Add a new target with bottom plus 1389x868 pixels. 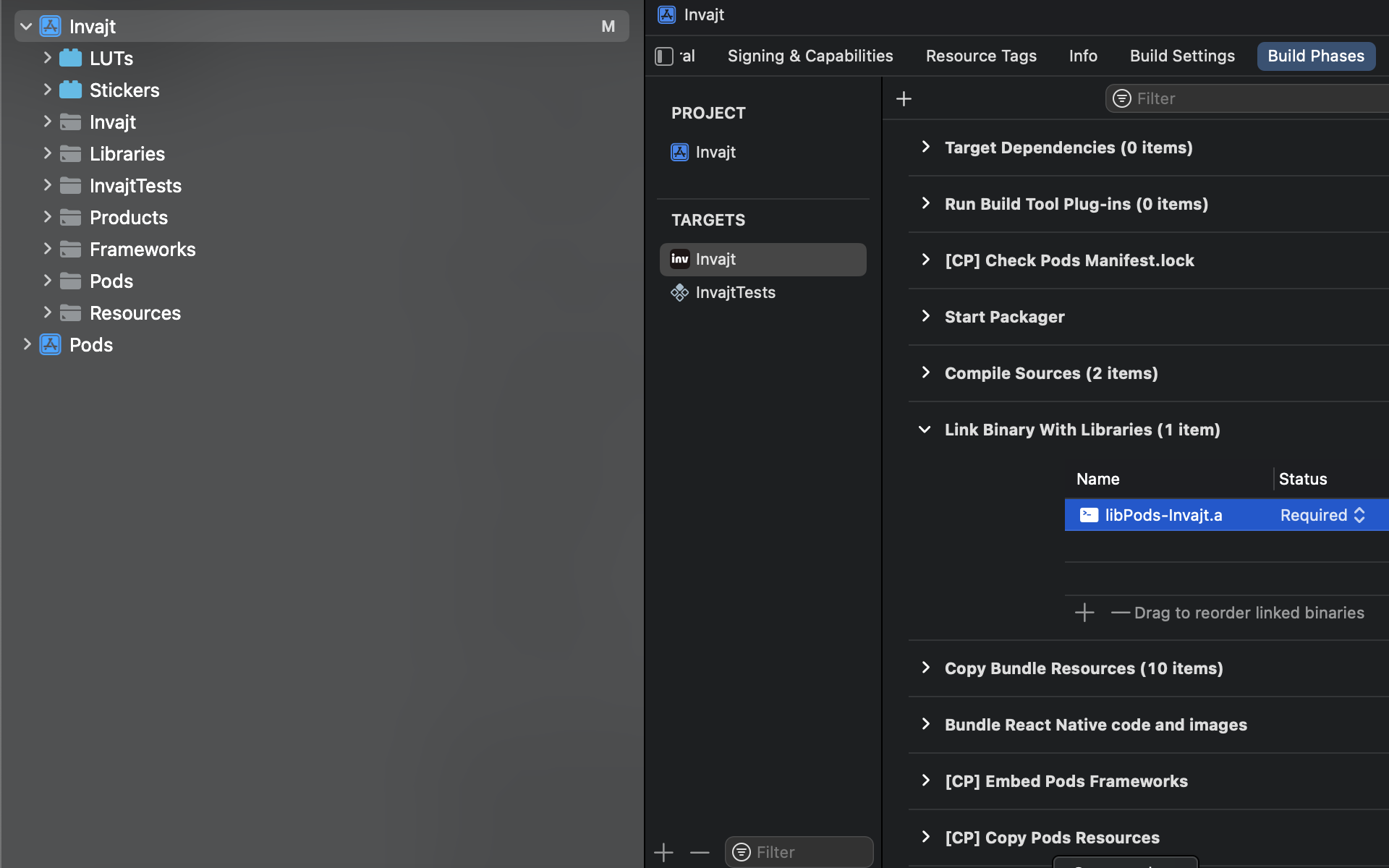[663, 852]
